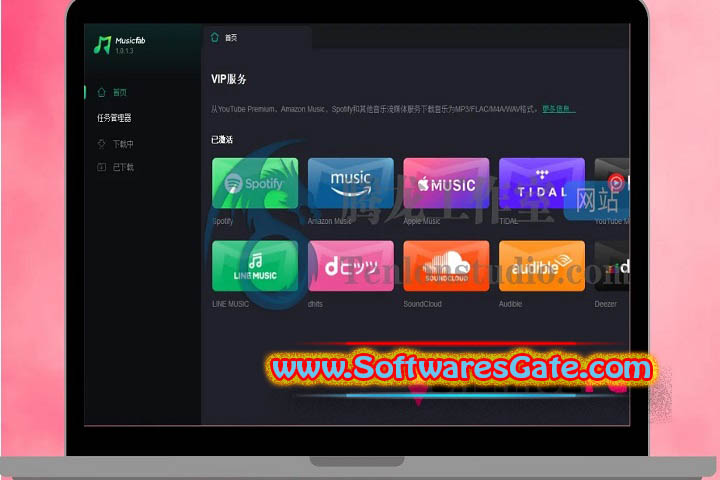Open the dhits service card
Viewport: 720px width, 480px height.
(351, 266)
